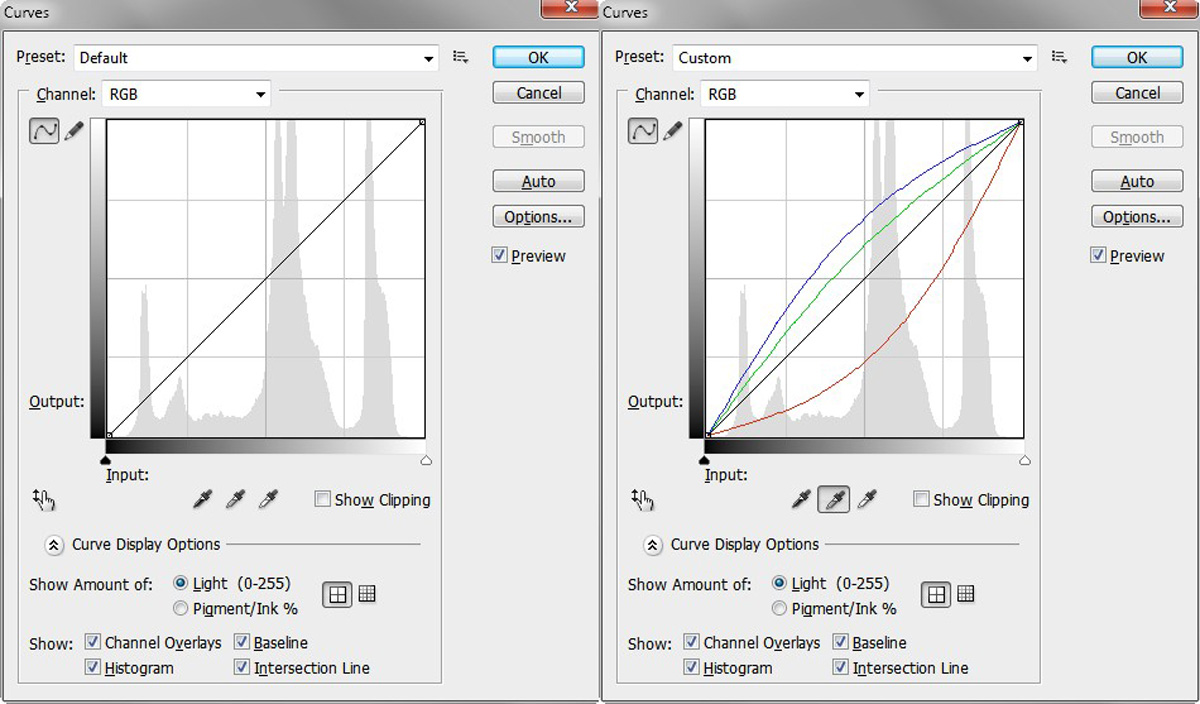Click the Auto button in the left dialog
This screenshot has width=1200, height=704.
[538, 182]
